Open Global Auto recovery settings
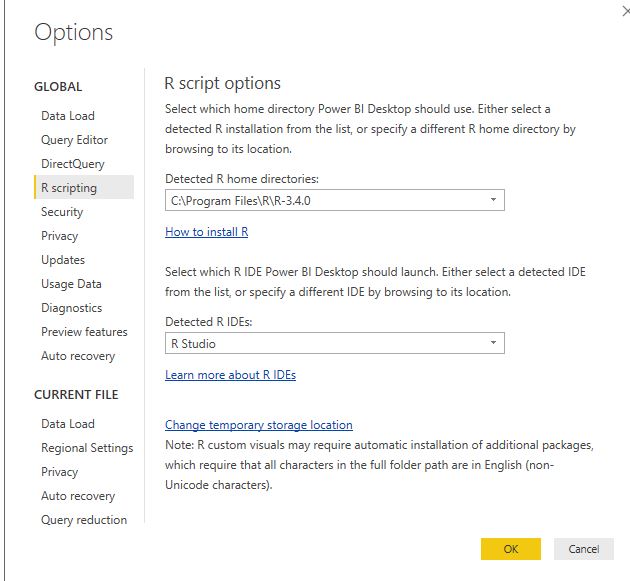630x581 pixels. pyautogui.click(x=78, y=356)
